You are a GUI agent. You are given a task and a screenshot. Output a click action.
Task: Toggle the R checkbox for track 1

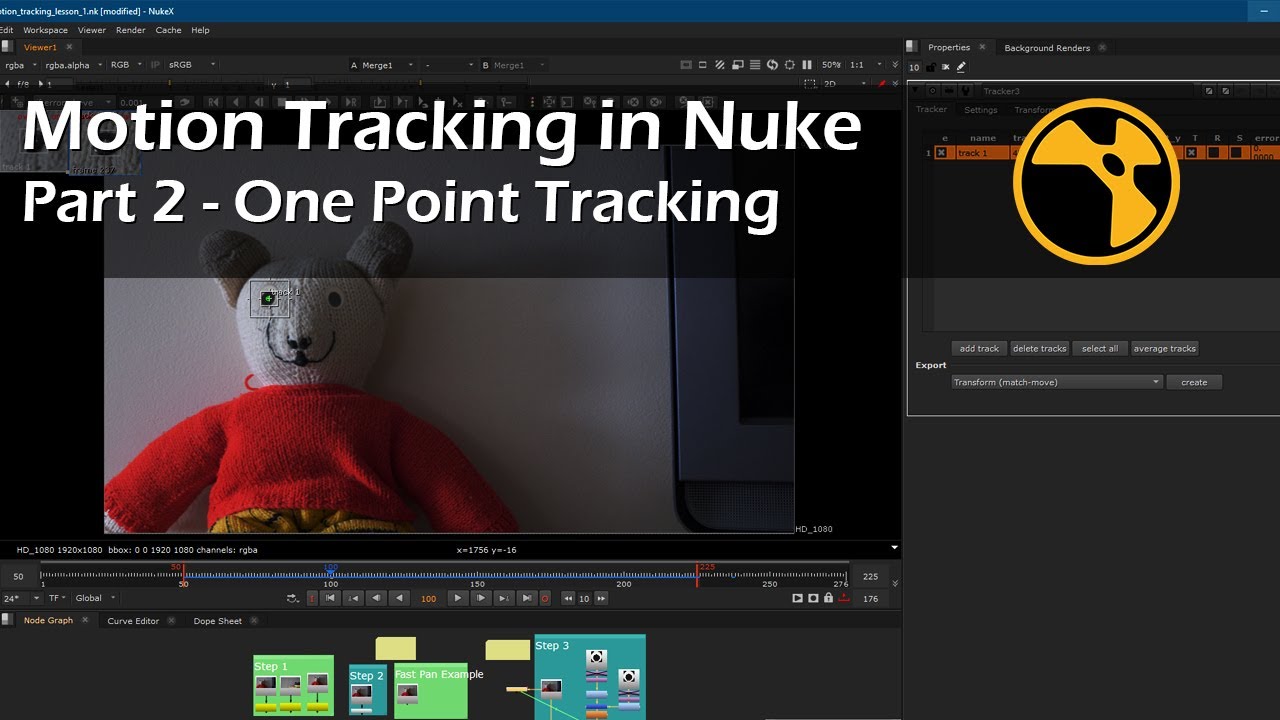coord(1214,153)
